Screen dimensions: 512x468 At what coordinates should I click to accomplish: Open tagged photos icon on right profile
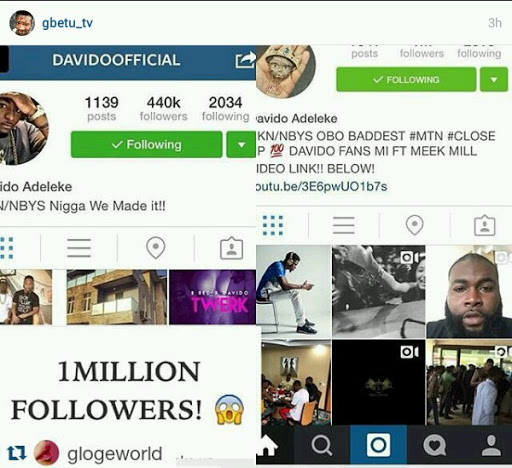pos(485,226)
